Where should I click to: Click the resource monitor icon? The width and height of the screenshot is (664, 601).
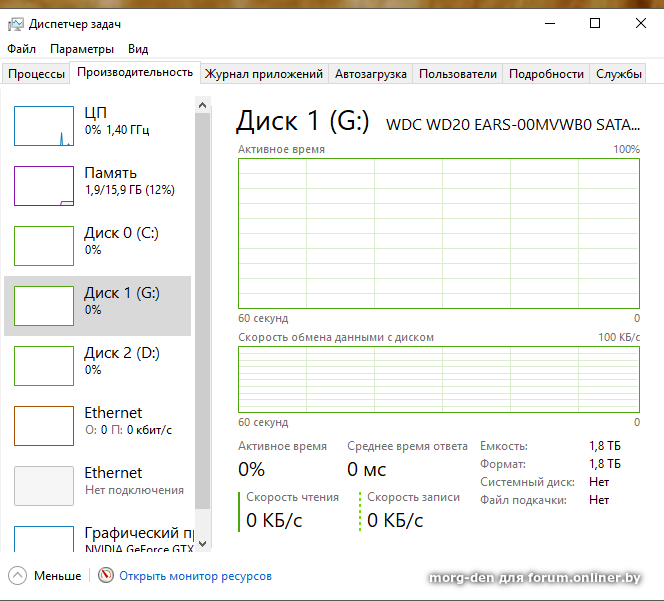pyautogui.click(x=106, y=576)
